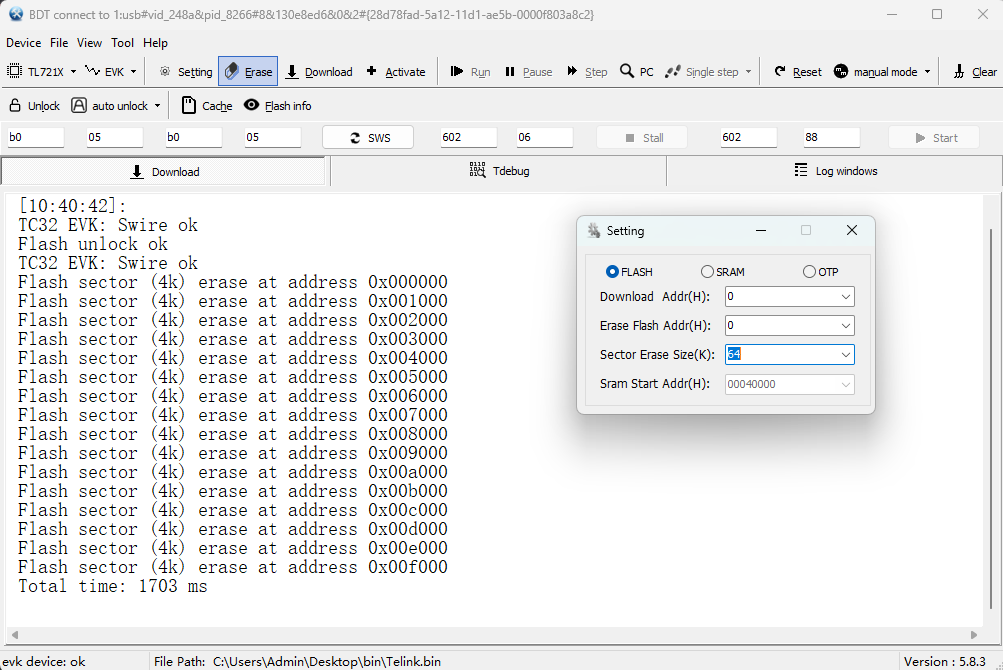Click the Telink.bin file path in status bar
The height and width of the screenshot is (670, 1003).
point(327,662)
